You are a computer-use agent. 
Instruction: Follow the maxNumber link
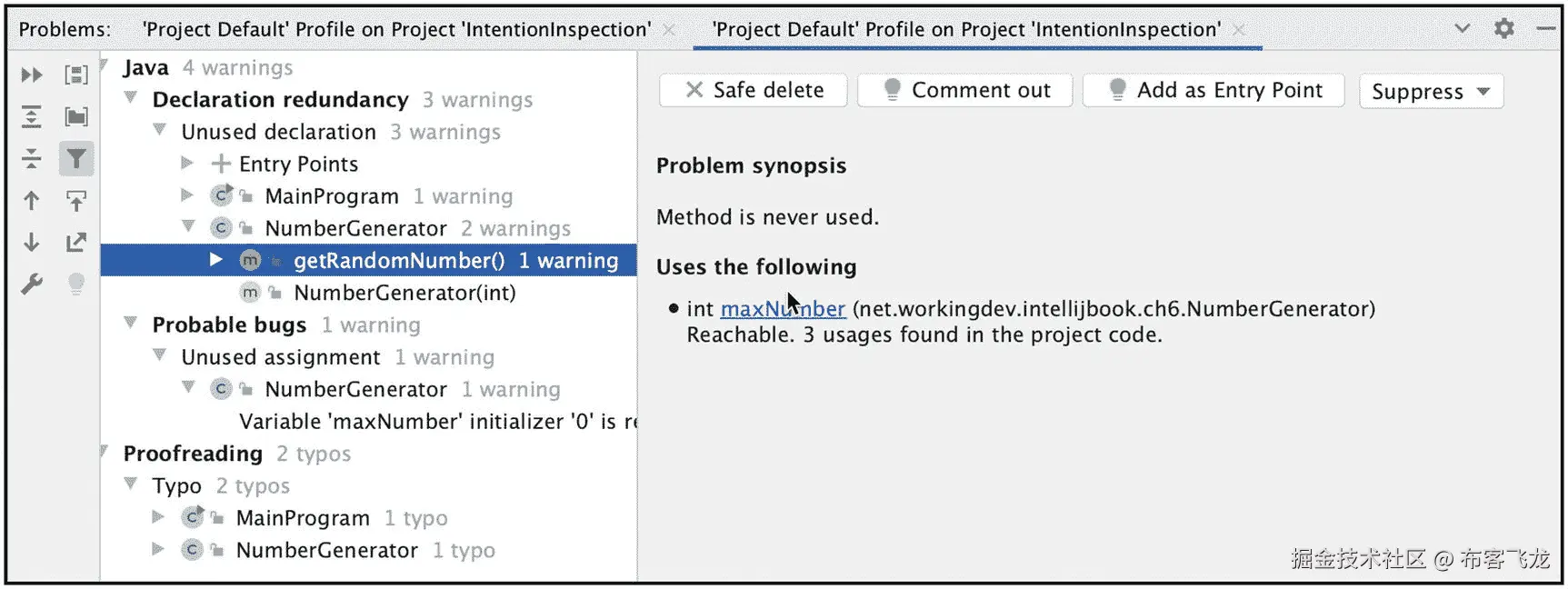pyautogui.click(x=783, y=309)
